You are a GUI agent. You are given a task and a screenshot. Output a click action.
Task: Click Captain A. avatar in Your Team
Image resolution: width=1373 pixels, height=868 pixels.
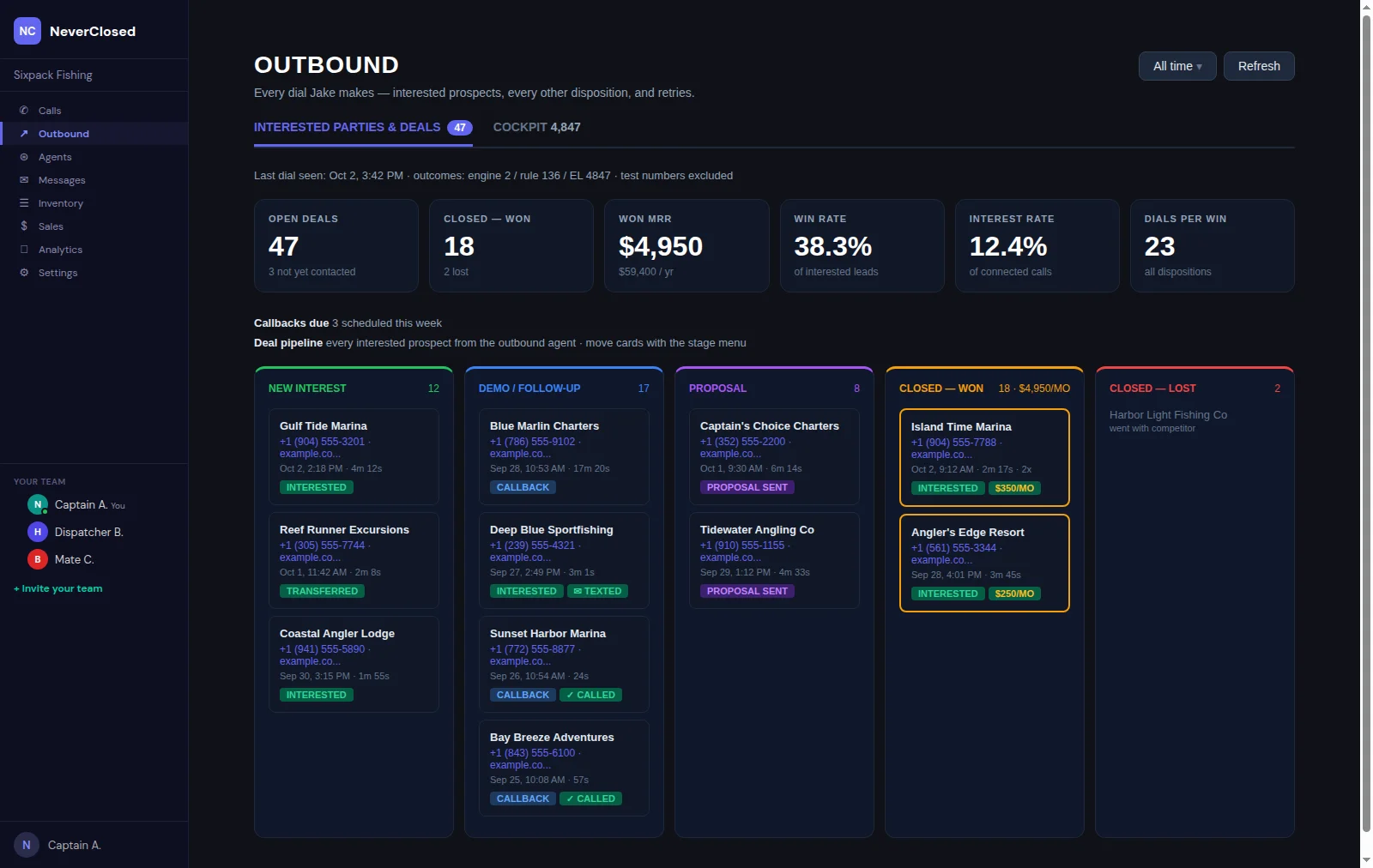[38, 504]
